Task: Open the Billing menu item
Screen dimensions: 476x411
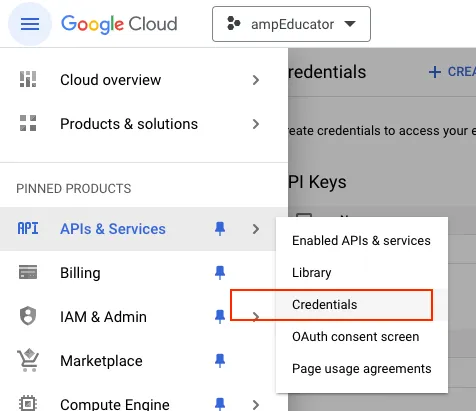Action: click(80, 273)
